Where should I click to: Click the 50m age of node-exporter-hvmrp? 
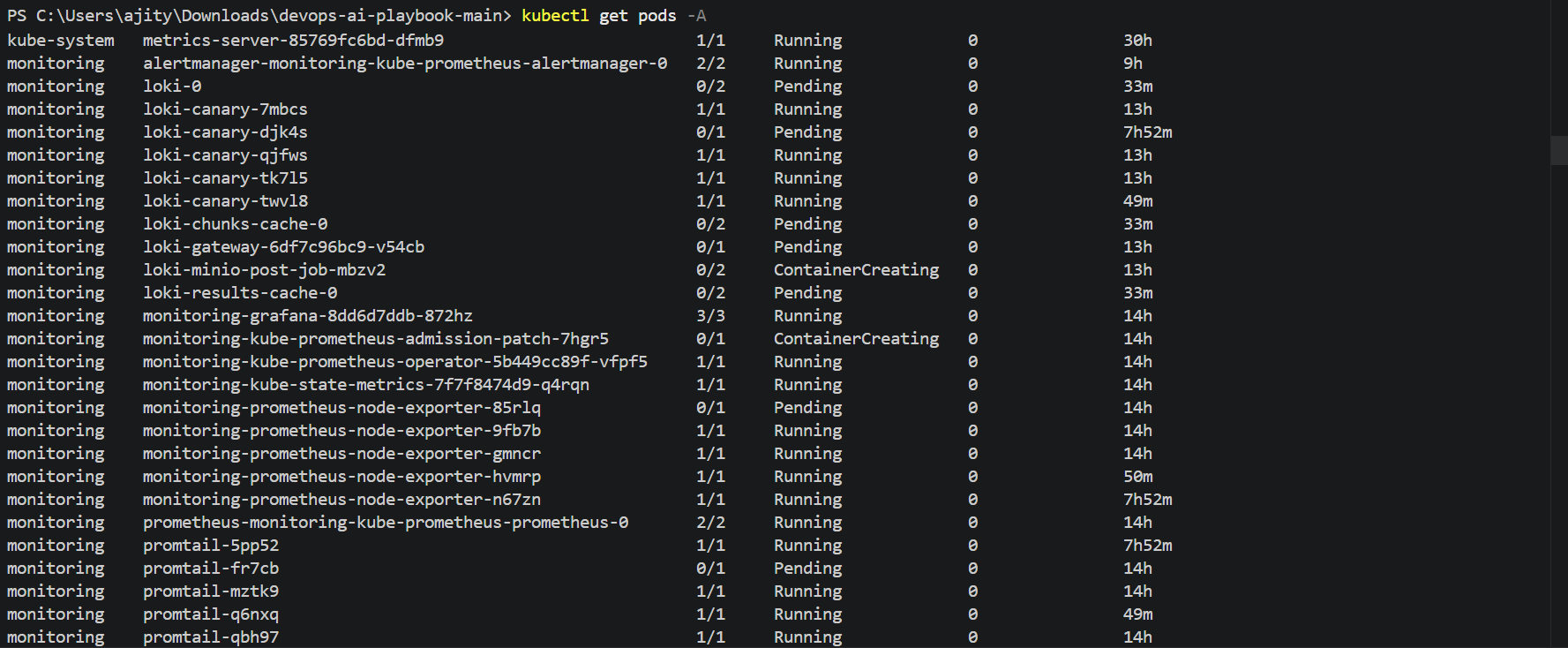pos(1138,477)
